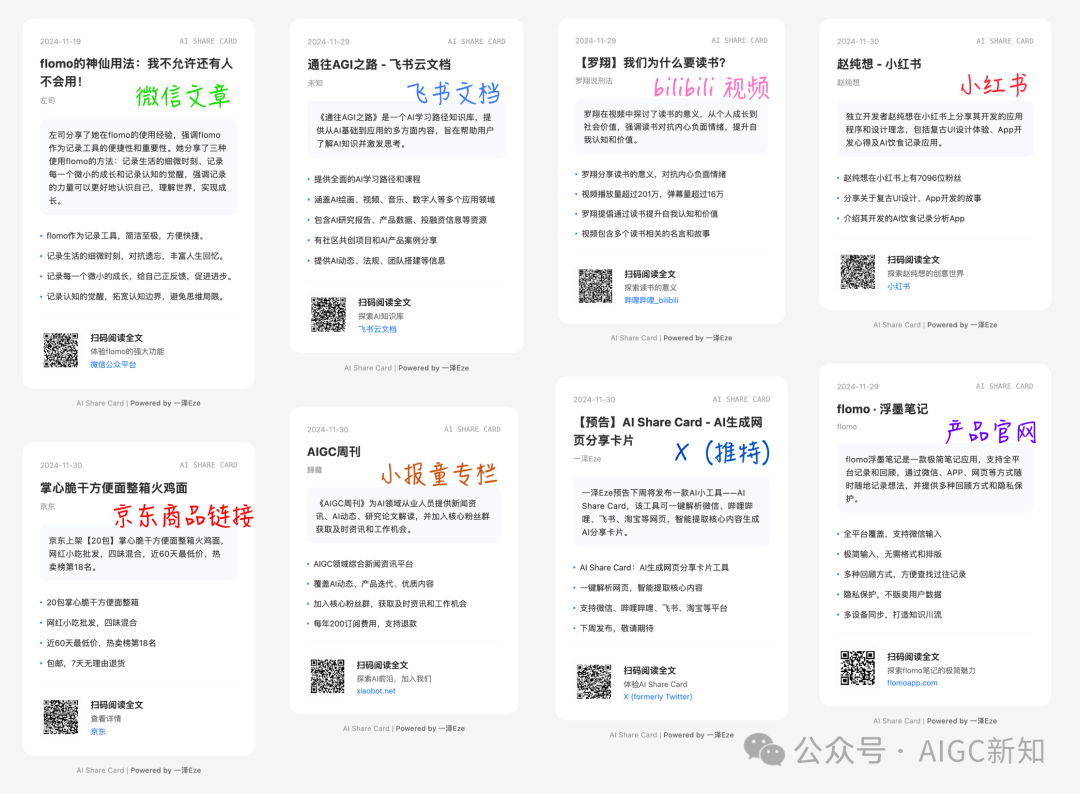Click QR code on the 罗翔 我们为什么要读书 card
The width and height of the screenshot is (1080, 794).
click(595, 286)
